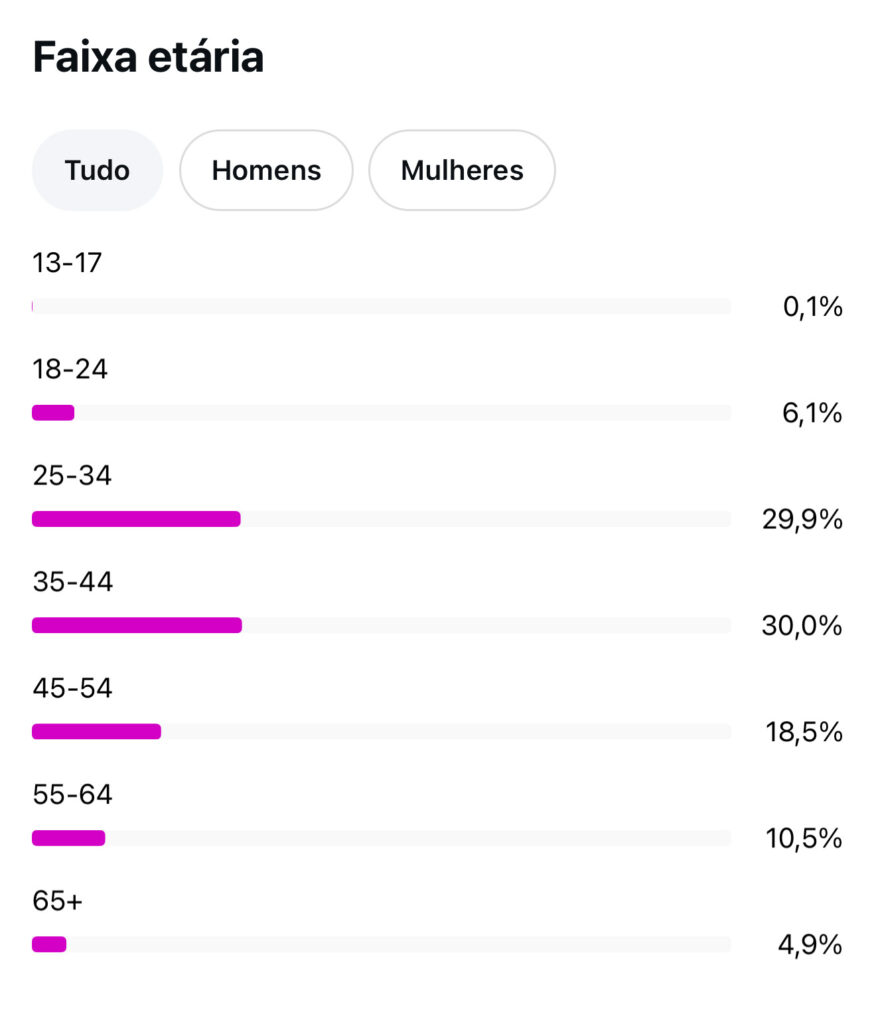
Task: Click the 35-44 magenta progress bar
Action: [137, 625]
